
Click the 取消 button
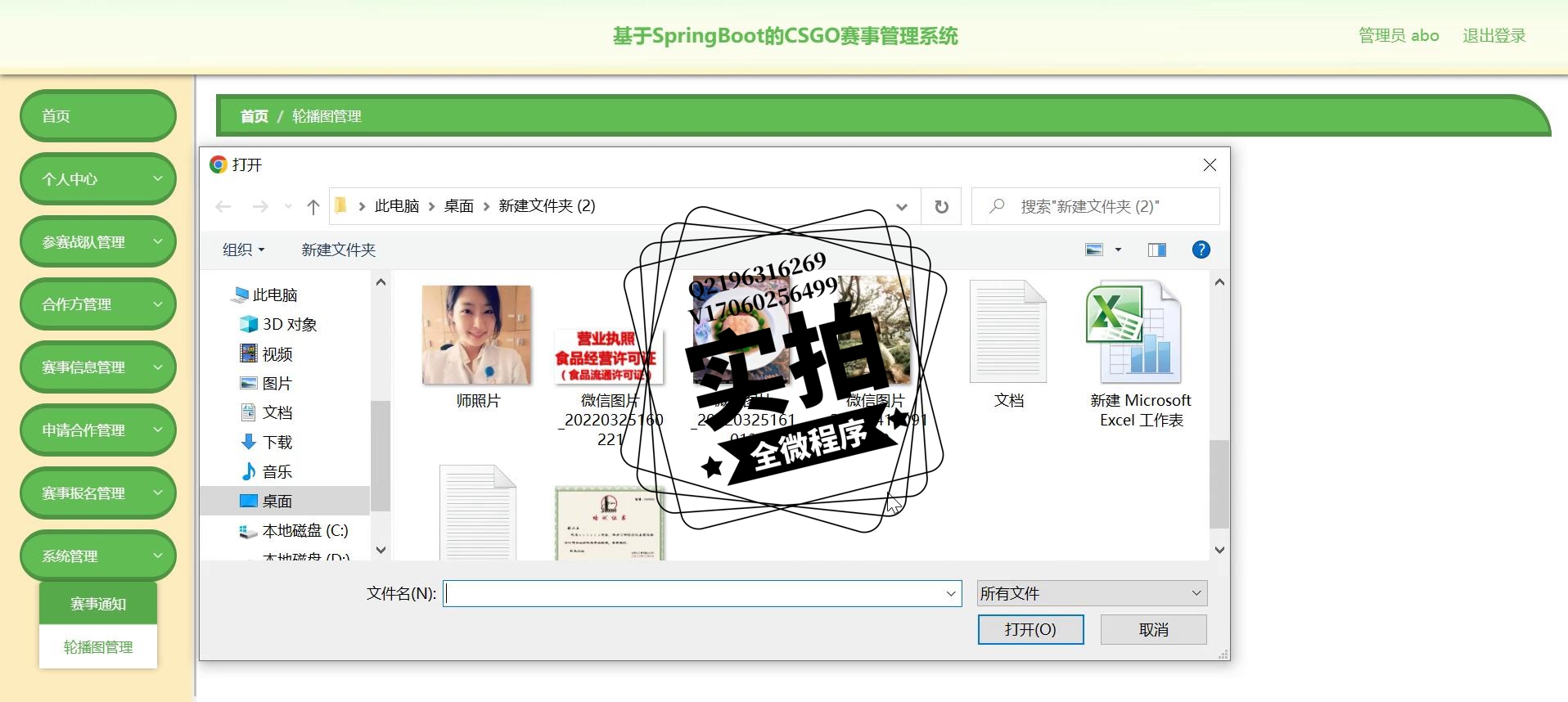1153,629
